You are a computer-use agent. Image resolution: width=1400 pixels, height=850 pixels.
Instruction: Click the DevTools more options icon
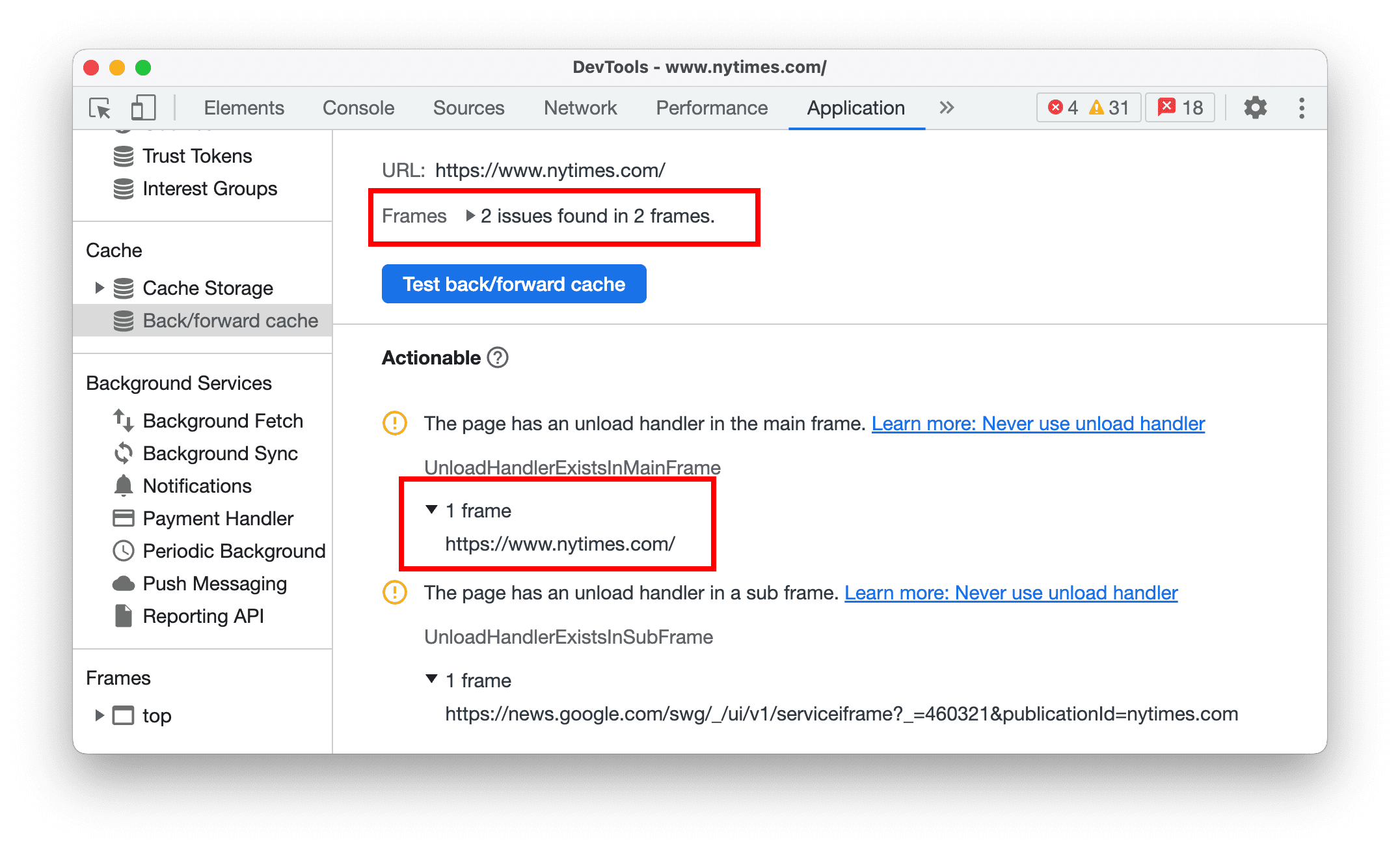pos(1310,108)
